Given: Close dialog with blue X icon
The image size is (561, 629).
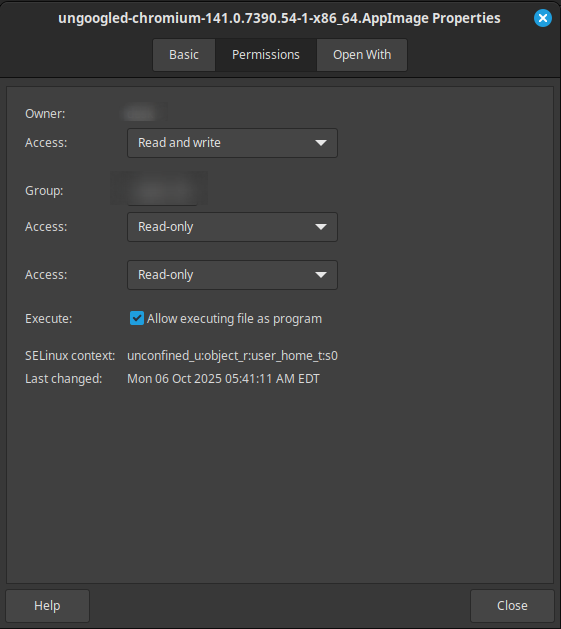Looking at the screenshot, I should click(543, 18).
